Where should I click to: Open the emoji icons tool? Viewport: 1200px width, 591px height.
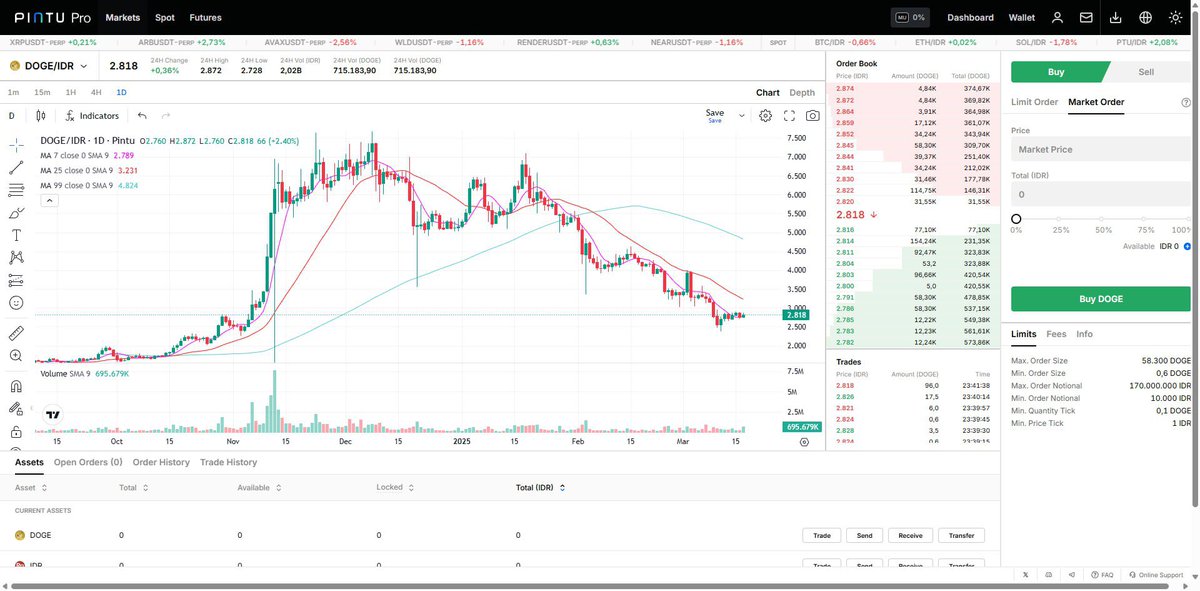(x=16, y=303)
